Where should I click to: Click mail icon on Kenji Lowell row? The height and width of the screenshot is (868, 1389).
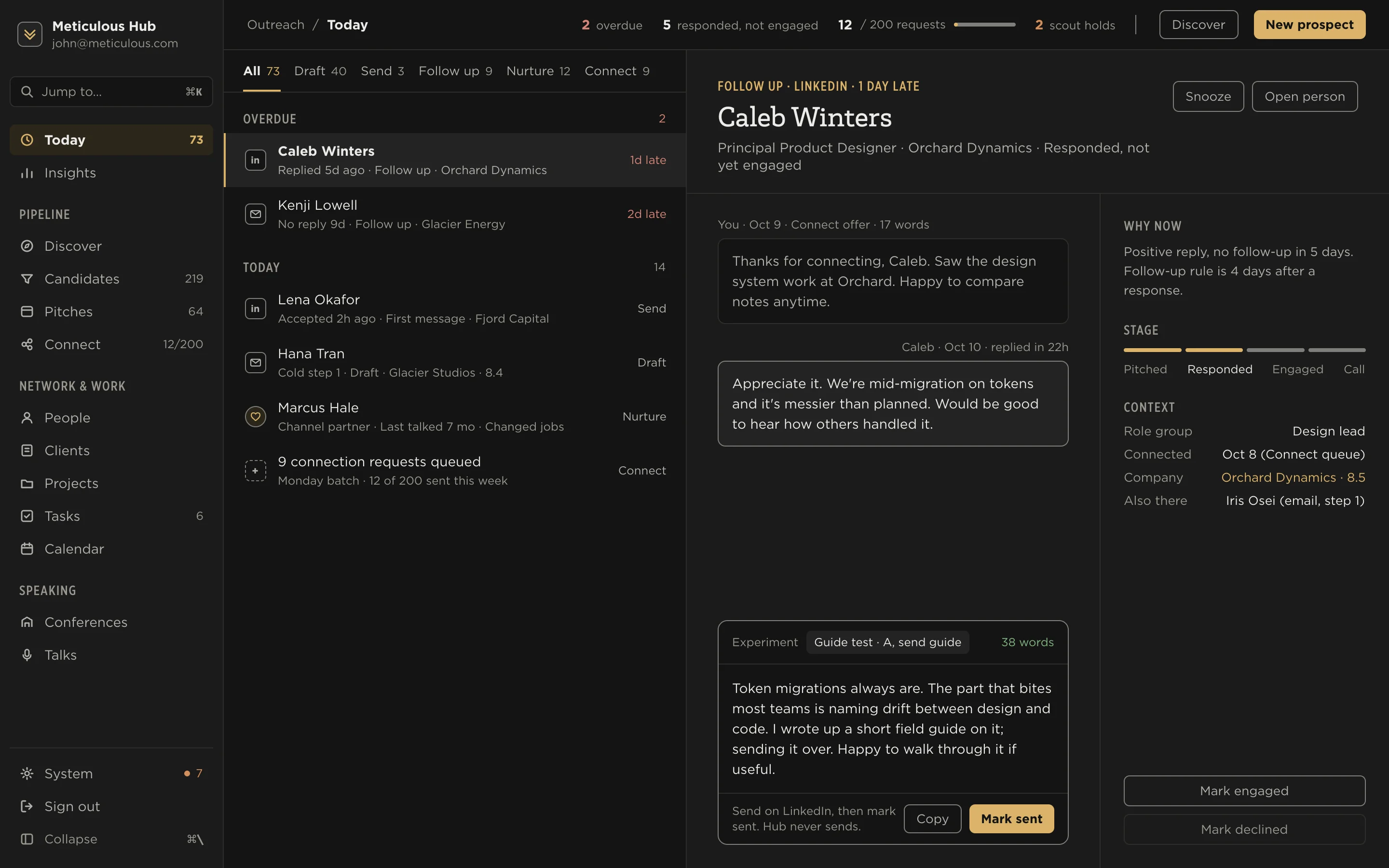point(256,214)
